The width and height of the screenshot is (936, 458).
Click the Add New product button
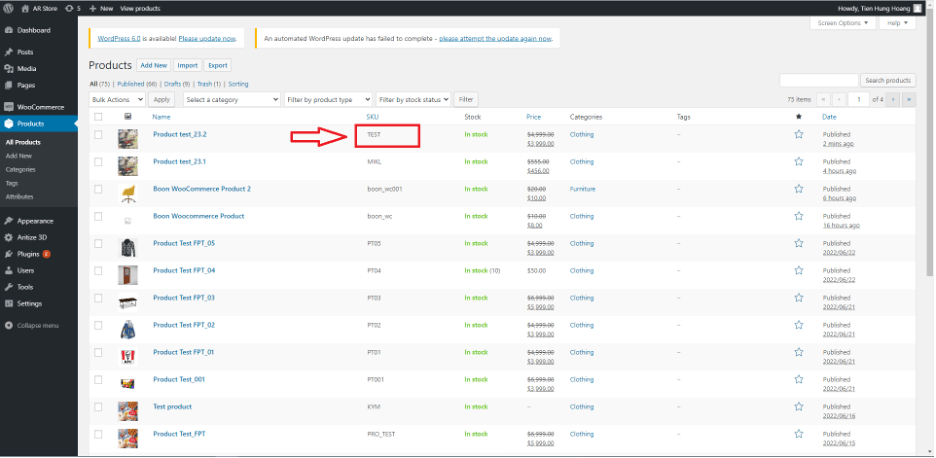click(154, 66)
